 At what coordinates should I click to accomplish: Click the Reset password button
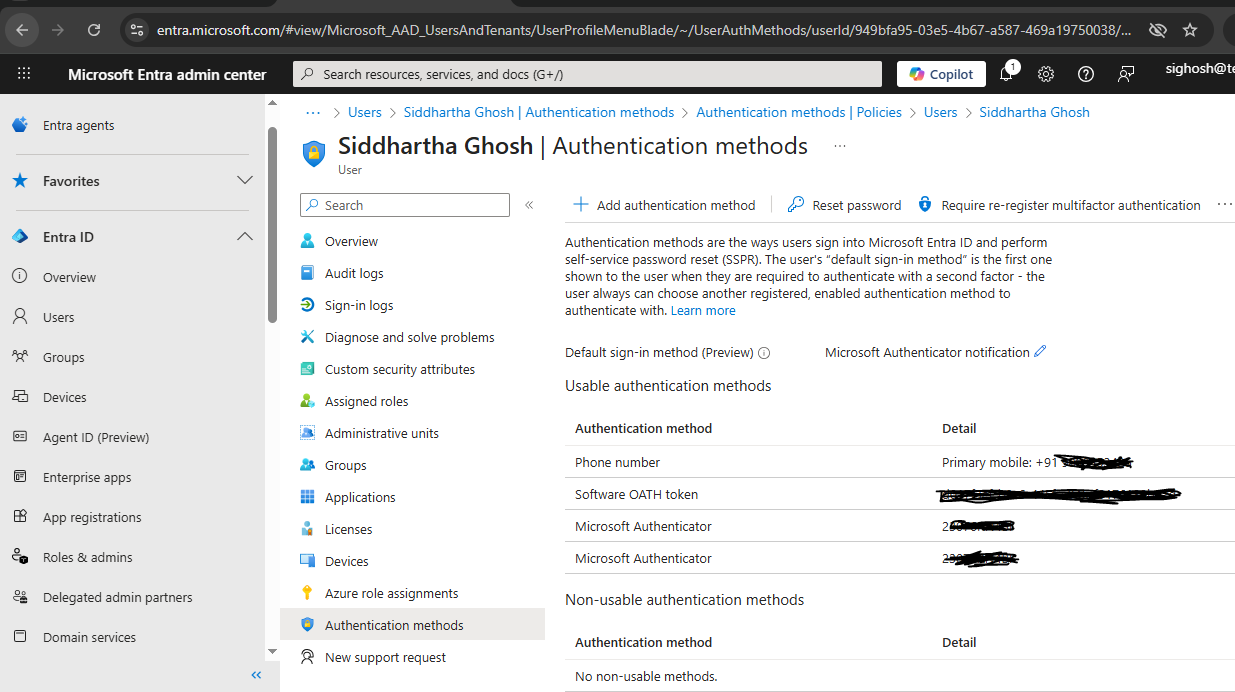click(x=845, y=205)
